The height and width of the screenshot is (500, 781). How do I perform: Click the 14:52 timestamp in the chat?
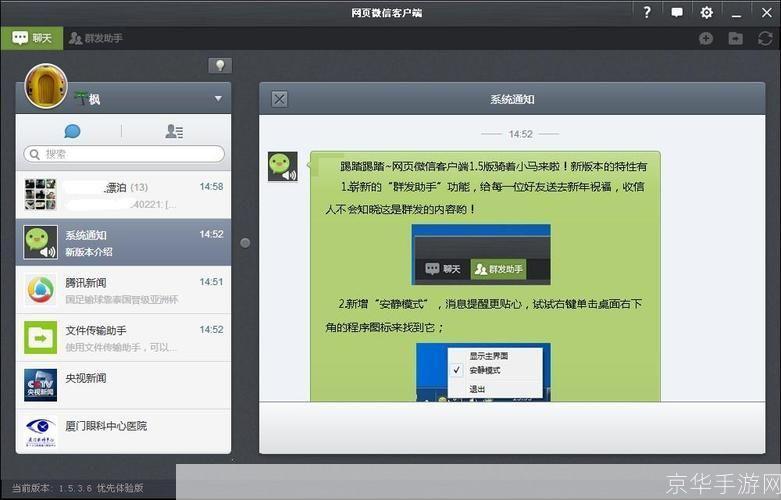[521, 134]
